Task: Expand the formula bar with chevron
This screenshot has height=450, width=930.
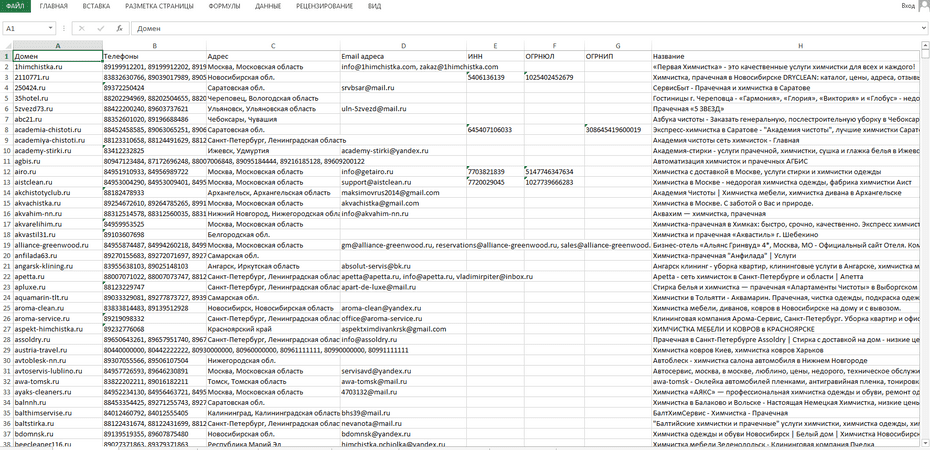Action: 922,29
